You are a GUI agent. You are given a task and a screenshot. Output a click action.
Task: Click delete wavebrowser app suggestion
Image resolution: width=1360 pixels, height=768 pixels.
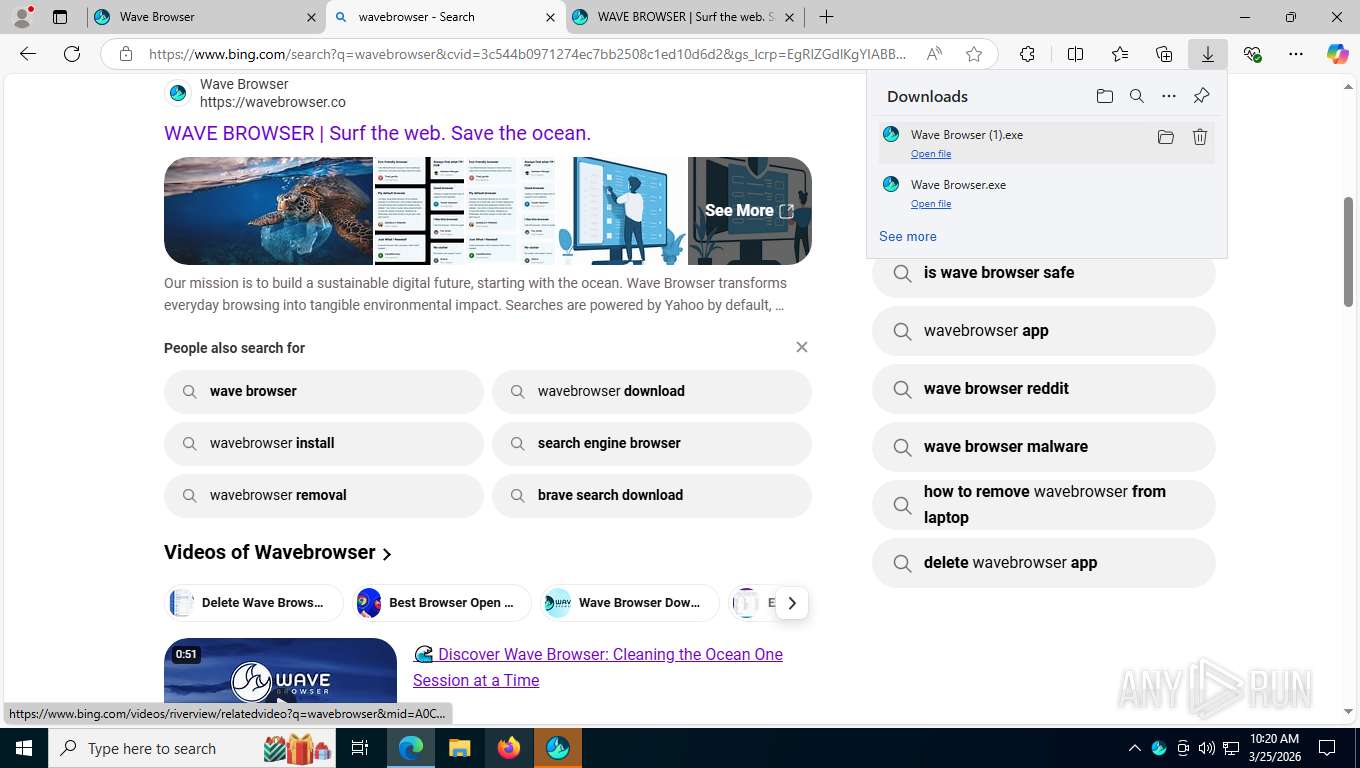(x=1044, y=563)
